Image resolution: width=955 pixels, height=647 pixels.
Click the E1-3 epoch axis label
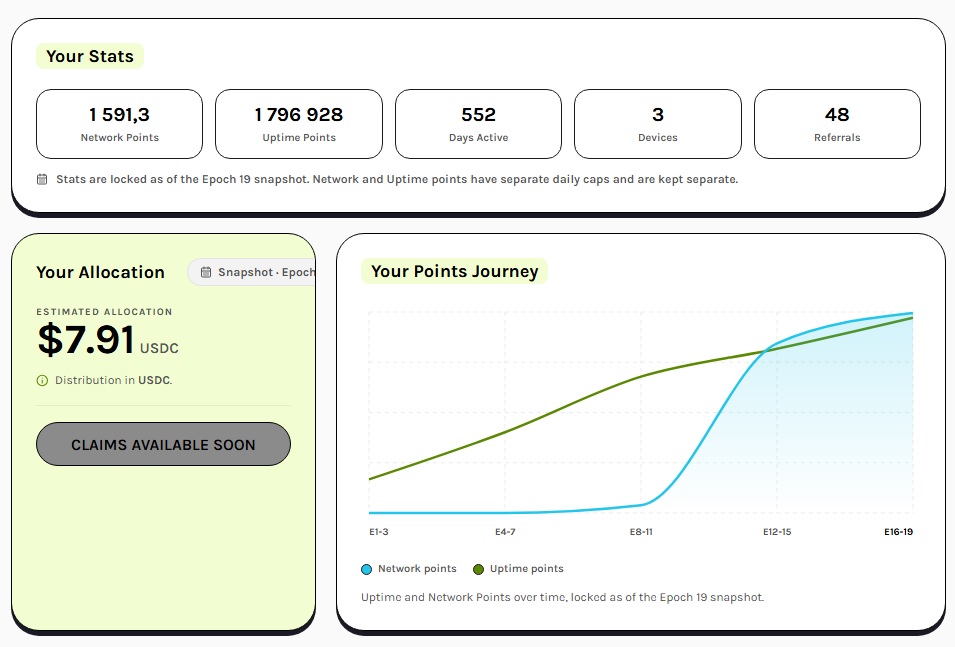[x=379, y=532]
